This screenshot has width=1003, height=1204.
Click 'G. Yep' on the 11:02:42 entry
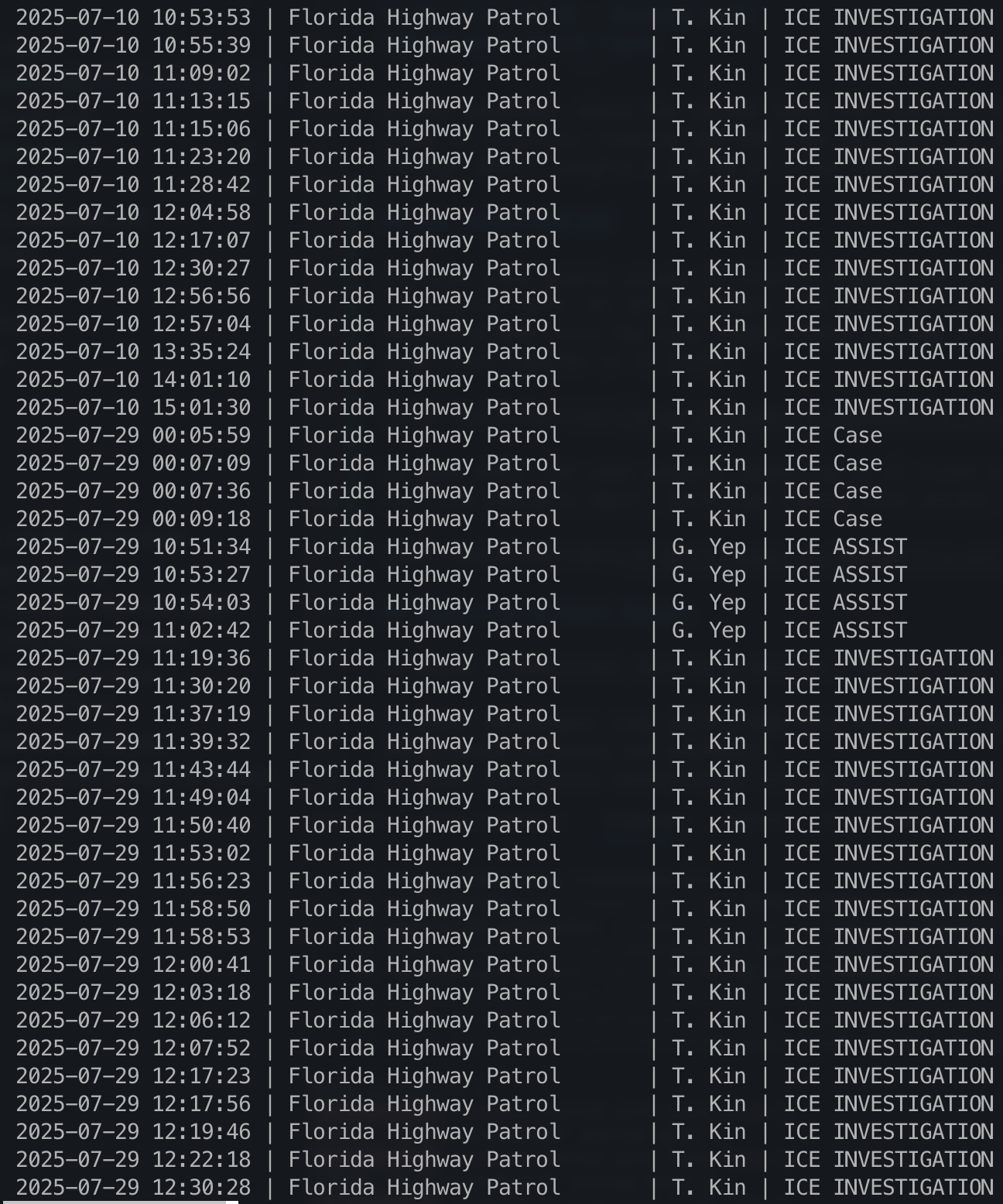click(x=709, y=631)
